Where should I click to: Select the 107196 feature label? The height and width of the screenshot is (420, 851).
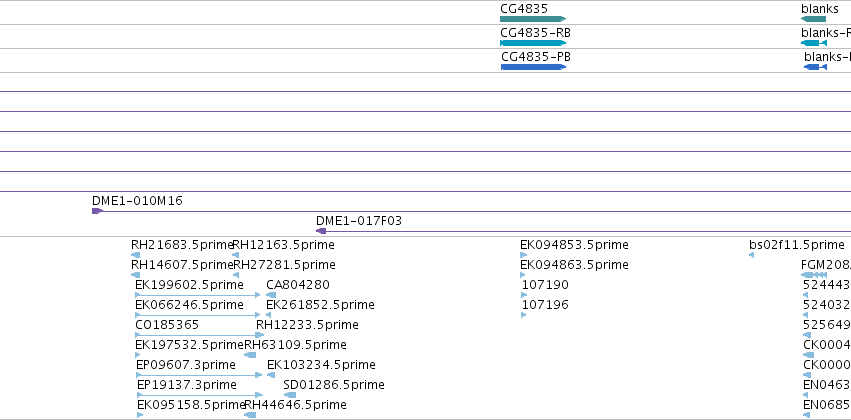[x=545, y=306]
